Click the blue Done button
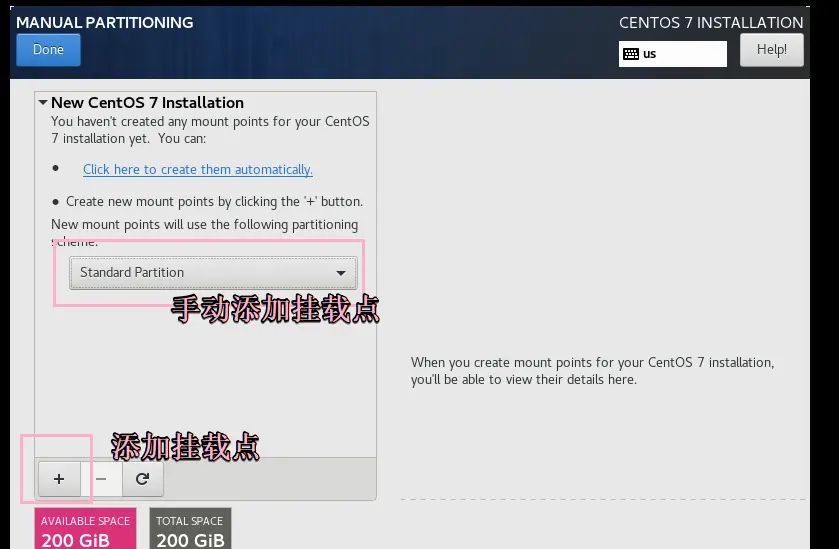 (x=48, y=50)
